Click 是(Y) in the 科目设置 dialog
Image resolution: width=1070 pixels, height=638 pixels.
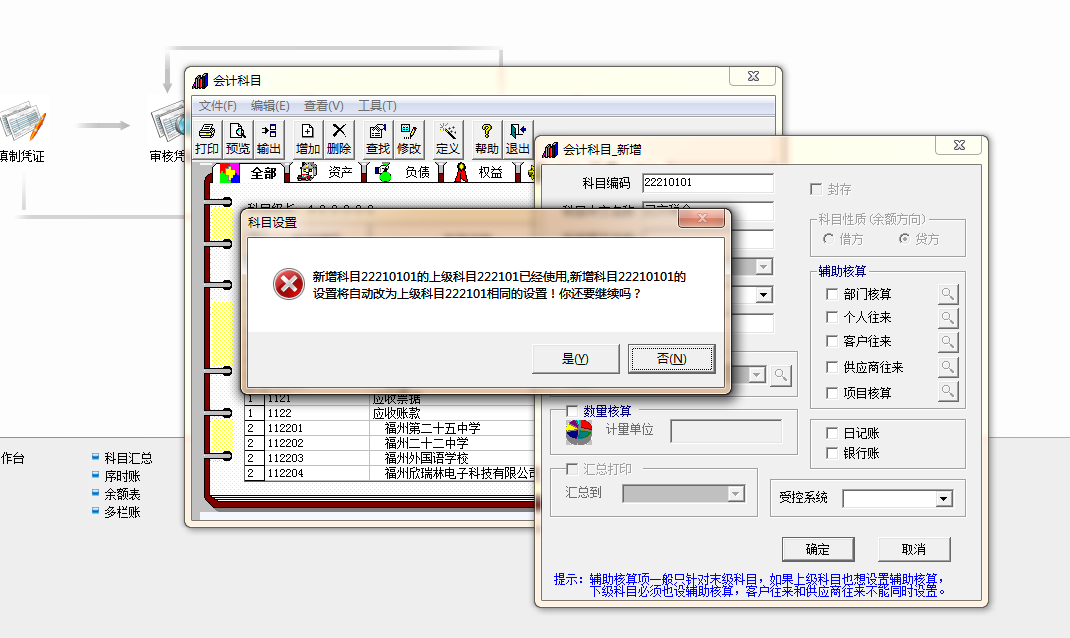pos(575,359)
